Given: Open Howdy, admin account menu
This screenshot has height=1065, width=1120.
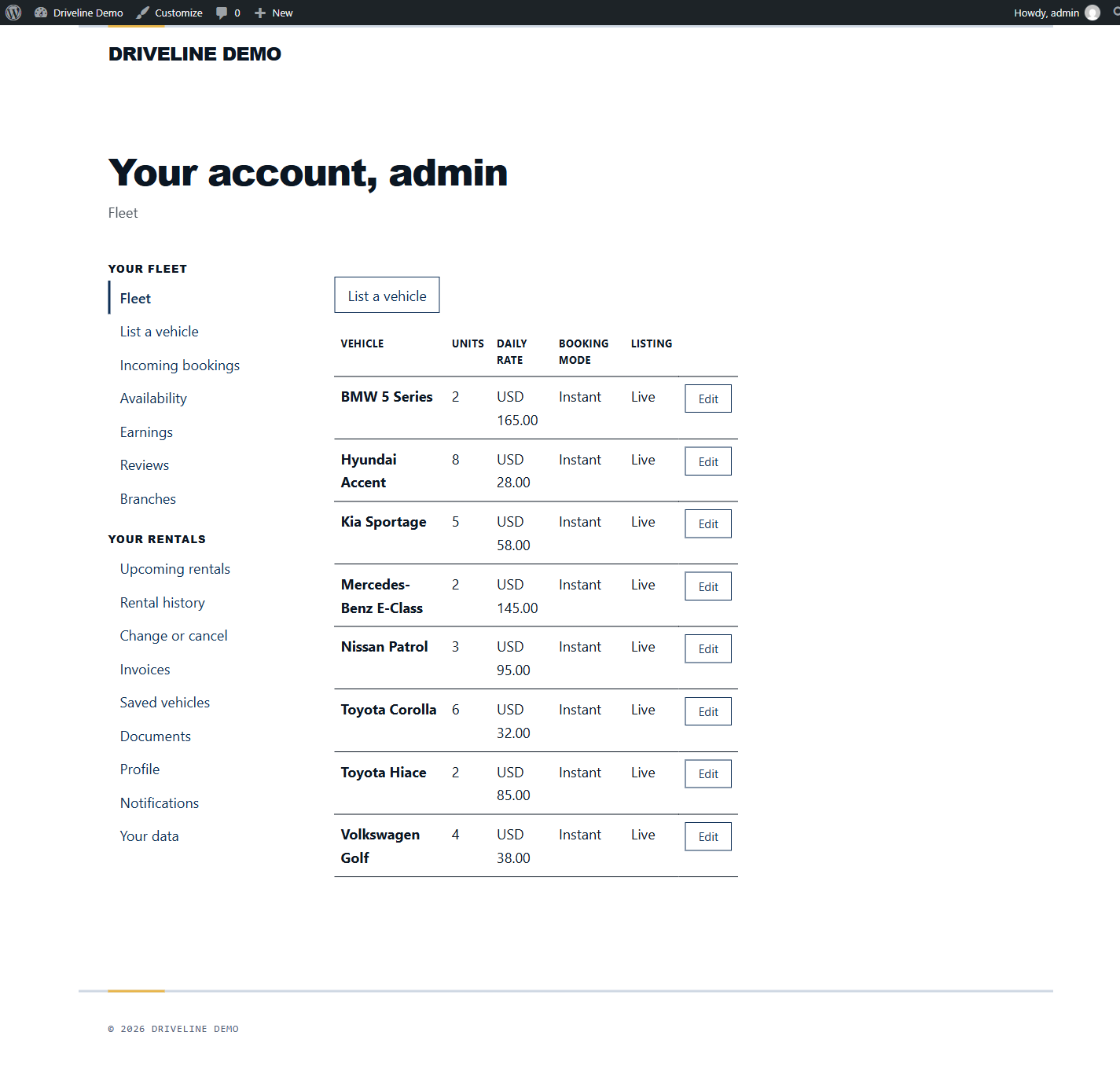Looking at the screenshot, I should click(x=1056, y=13).
